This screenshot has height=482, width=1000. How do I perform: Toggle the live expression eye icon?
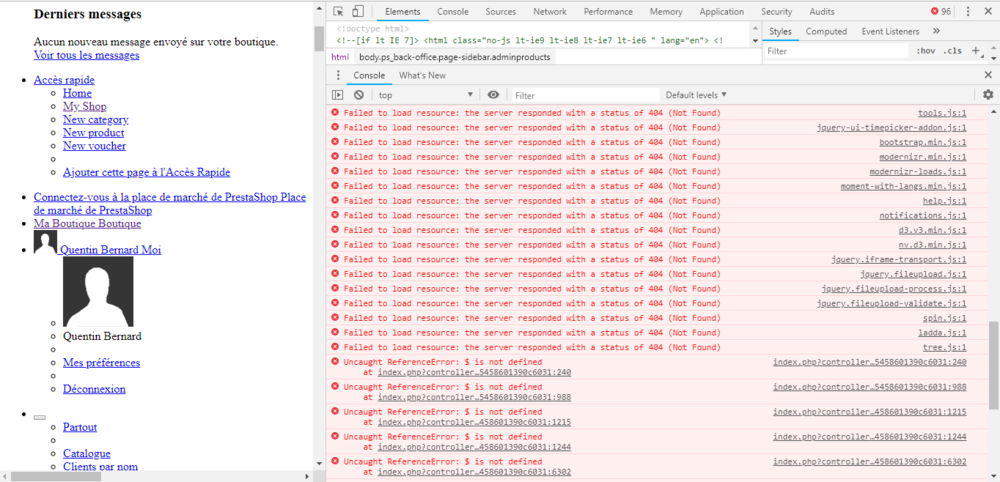pyautogui.click(x=493, y=95)
